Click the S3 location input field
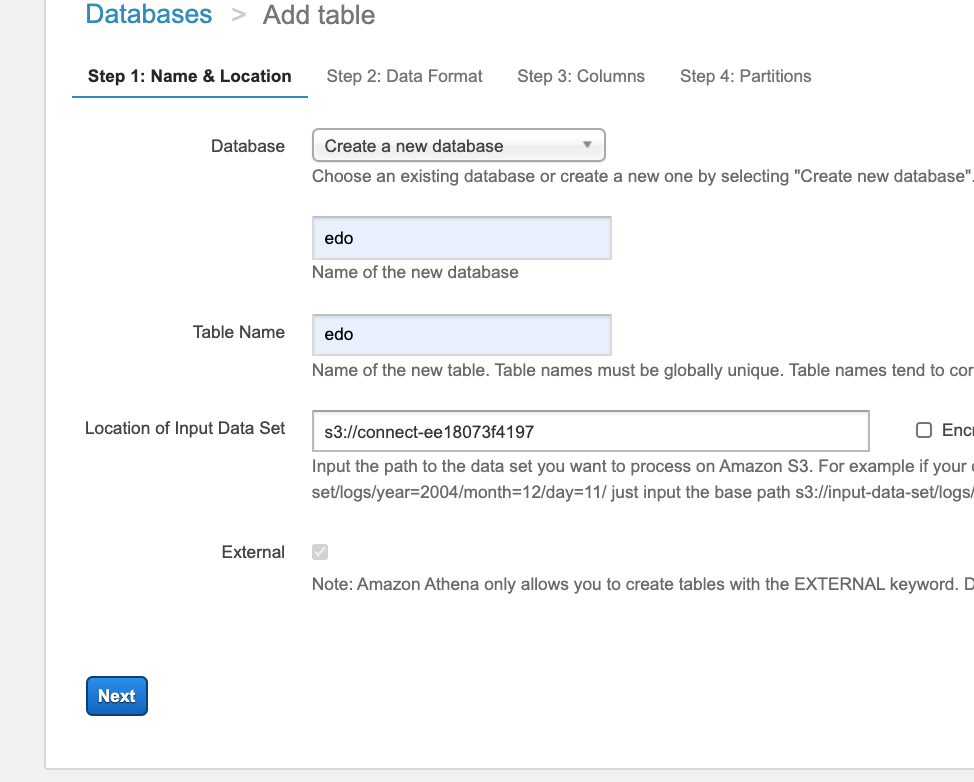The height and width of the screenshot is (782, 974). click(x=590, y=431)
